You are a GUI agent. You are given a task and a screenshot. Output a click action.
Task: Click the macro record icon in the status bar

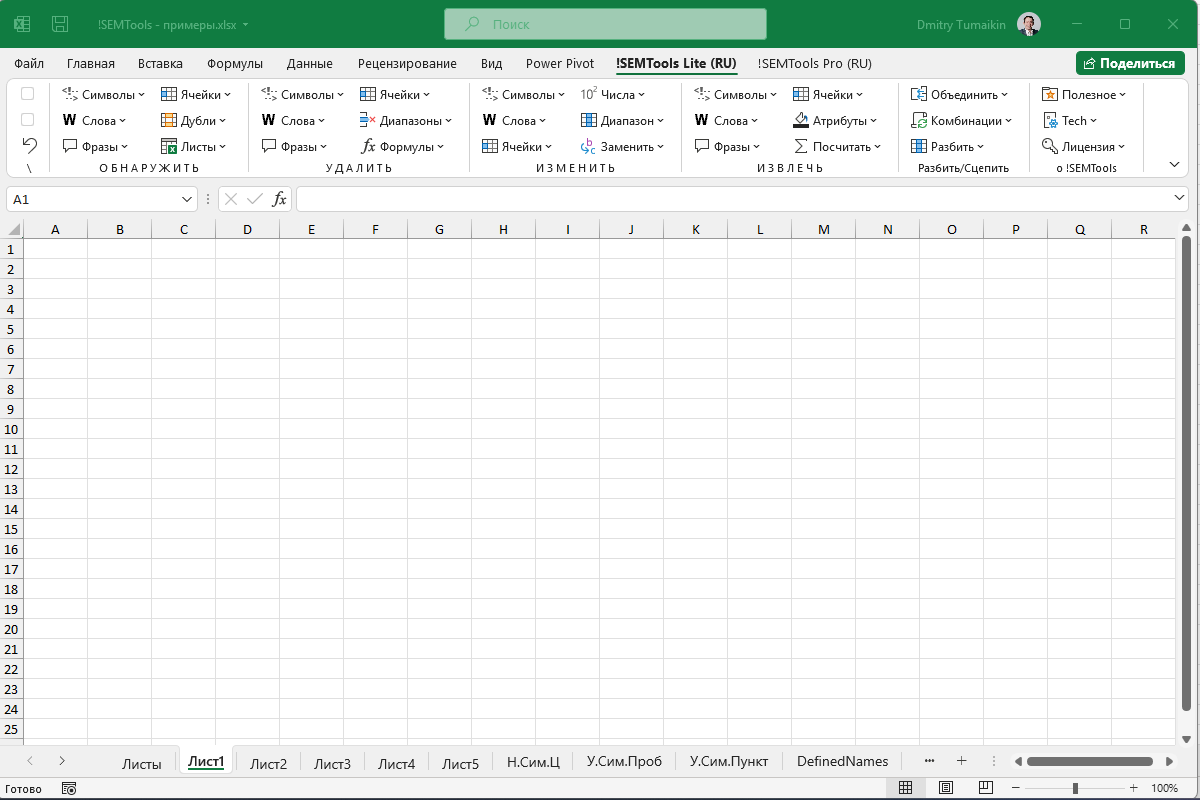point(69,788)
